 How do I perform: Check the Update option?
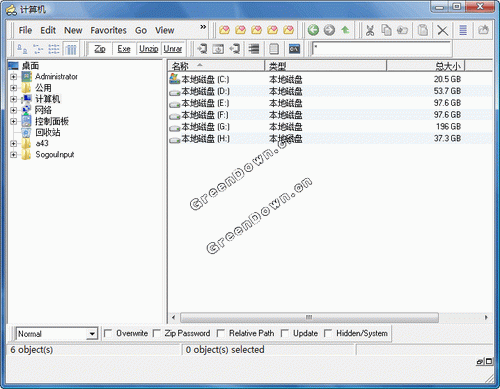click(285, 333)
